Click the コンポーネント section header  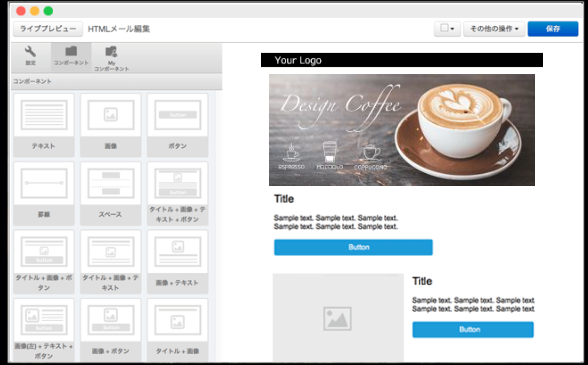click(x=117, y=81)
